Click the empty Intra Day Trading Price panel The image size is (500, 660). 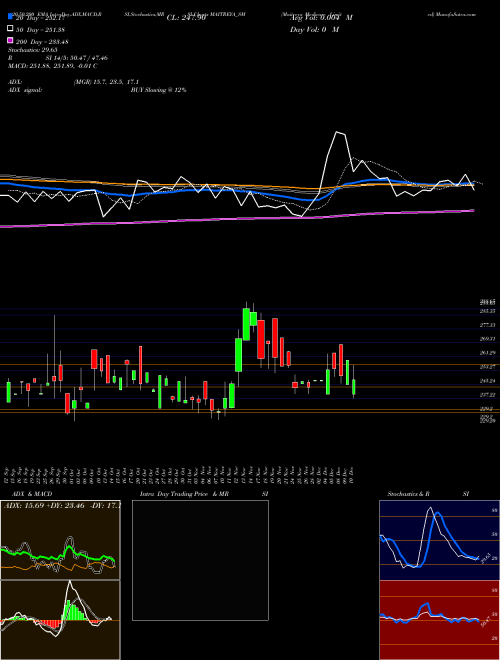point(200,560)
